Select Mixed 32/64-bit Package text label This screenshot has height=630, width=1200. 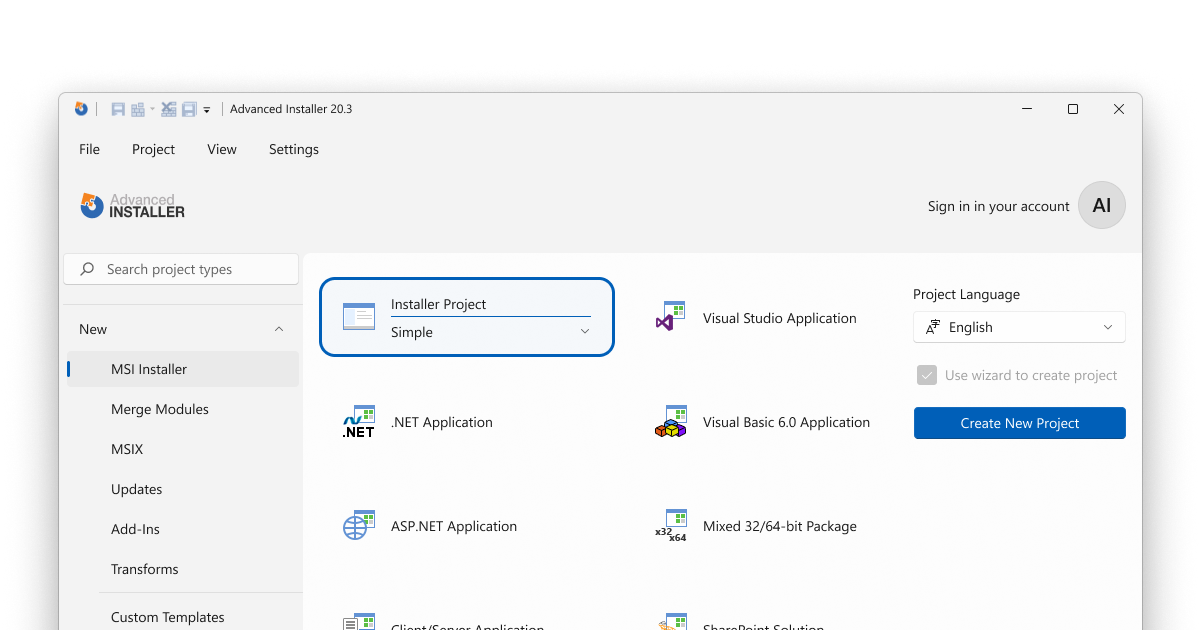pos(780,526)
